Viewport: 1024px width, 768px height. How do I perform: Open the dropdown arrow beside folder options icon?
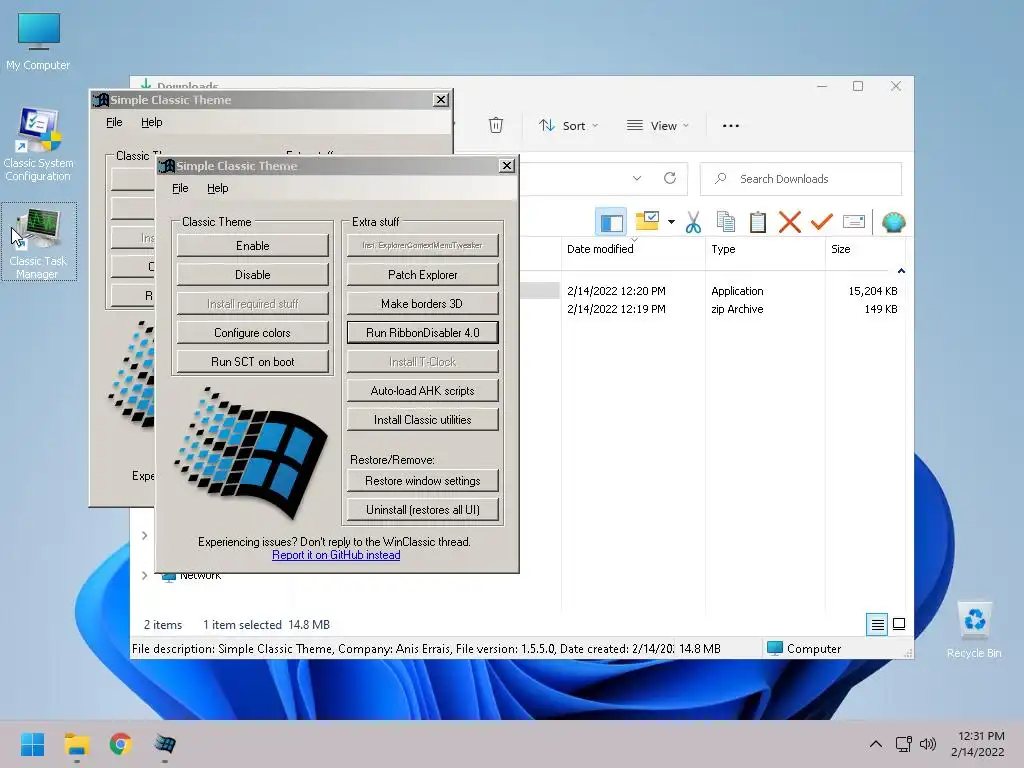671,222
